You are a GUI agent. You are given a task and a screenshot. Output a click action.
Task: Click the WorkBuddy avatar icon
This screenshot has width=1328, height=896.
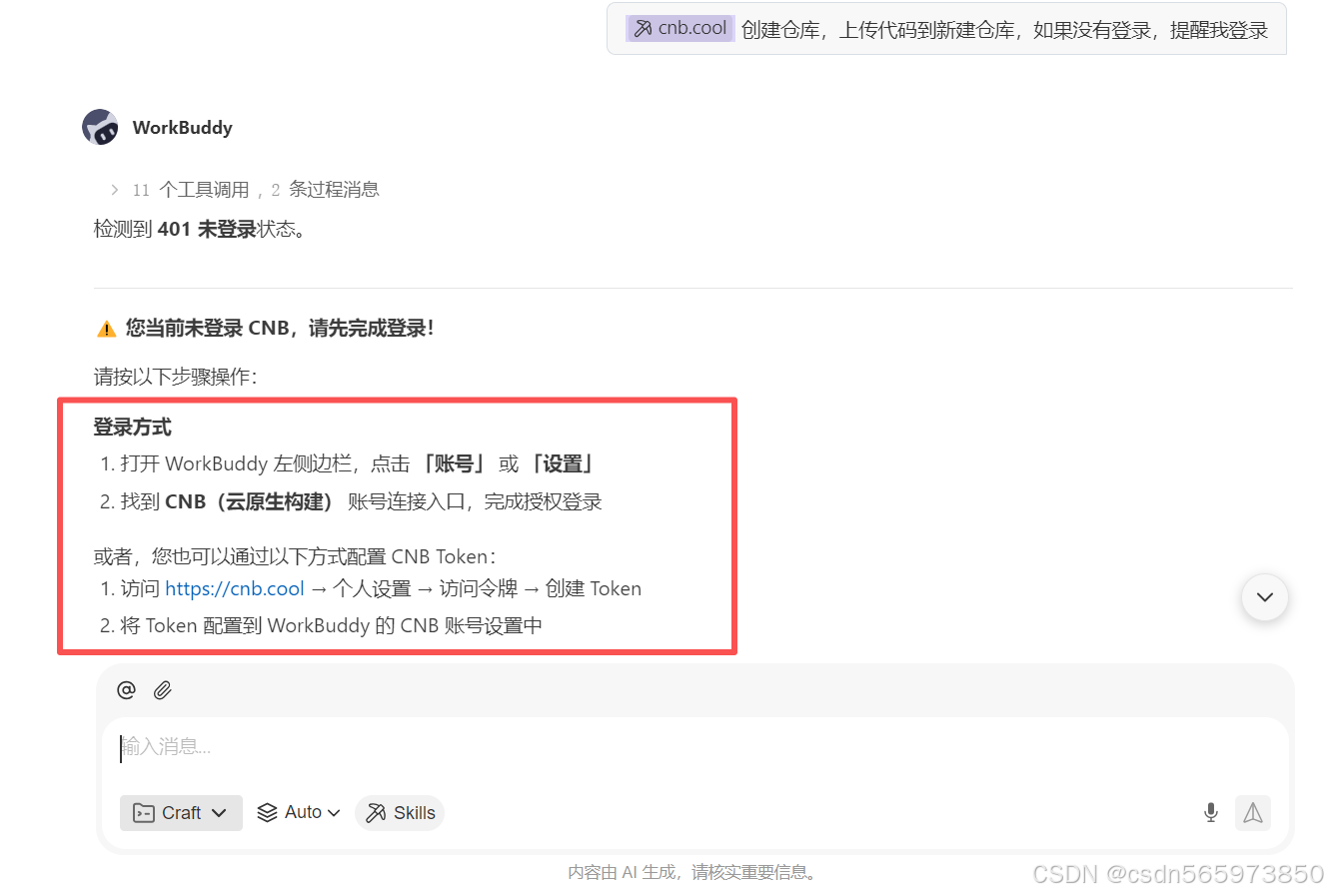pyautogui.click(x=100, y=127)
